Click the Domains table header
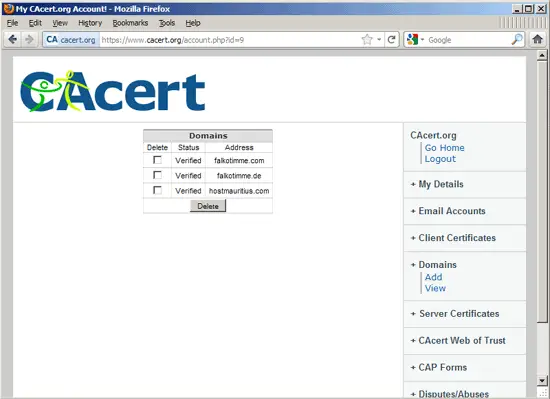This screenshot has height=399, width=550. 208,136
